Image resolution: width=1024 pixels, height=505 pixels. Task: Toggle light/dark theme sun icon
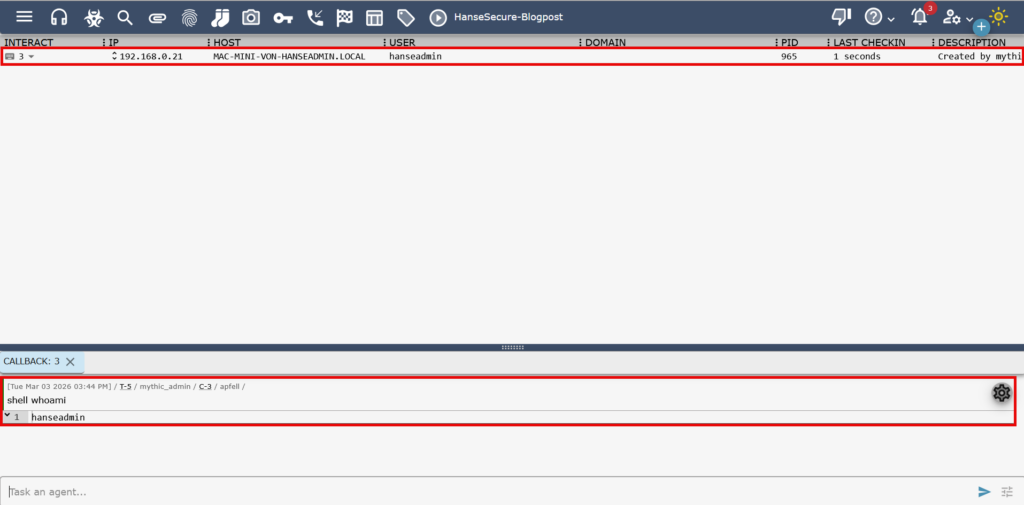(999, 16)
